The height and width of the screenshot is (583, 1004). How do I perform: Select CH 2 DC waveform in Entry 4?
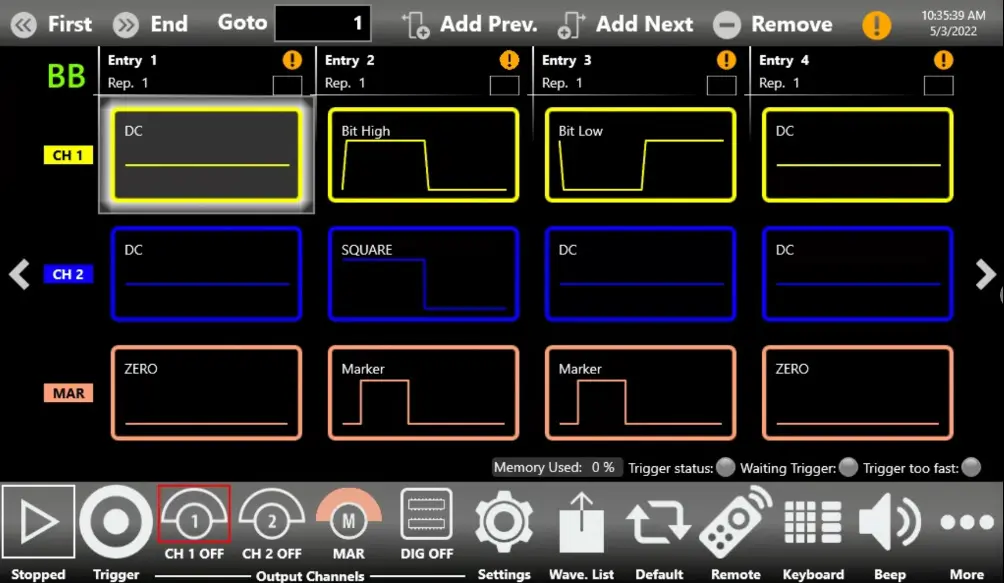pos(857,274)
